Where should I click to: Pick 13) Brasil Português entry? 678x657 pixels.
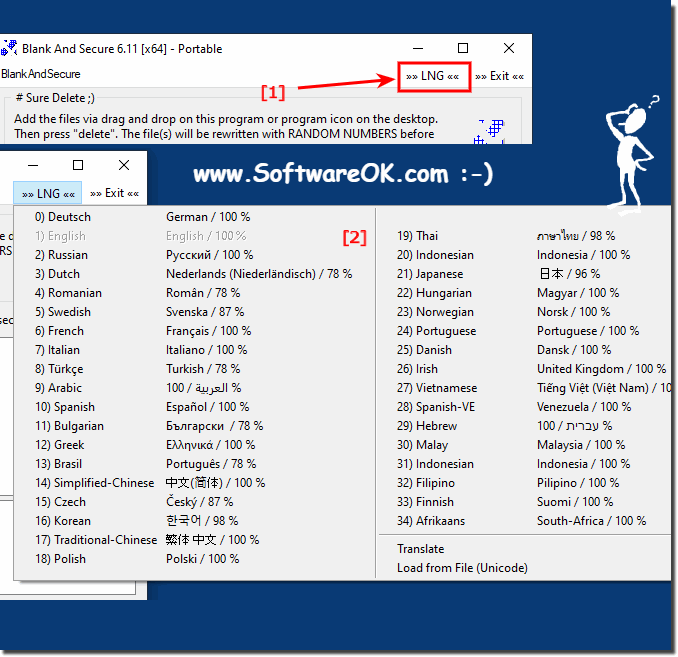(195, 464)
